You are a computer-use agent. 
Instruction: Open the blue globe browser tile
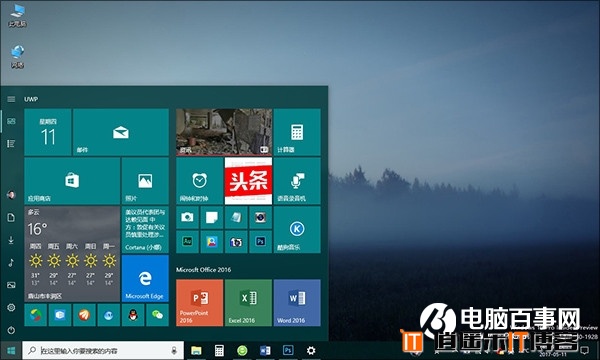(x=109, y=315)
